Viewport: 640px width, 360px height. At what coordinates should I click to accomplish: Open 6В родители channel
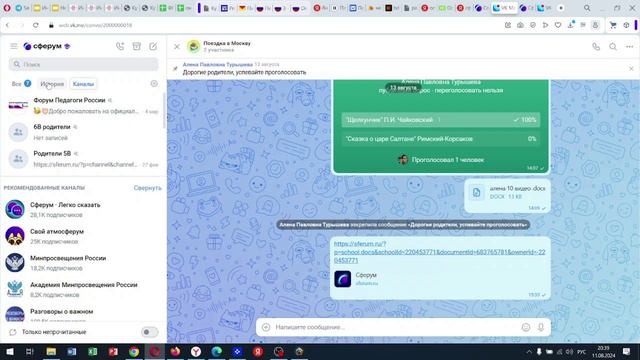point(83,132)
